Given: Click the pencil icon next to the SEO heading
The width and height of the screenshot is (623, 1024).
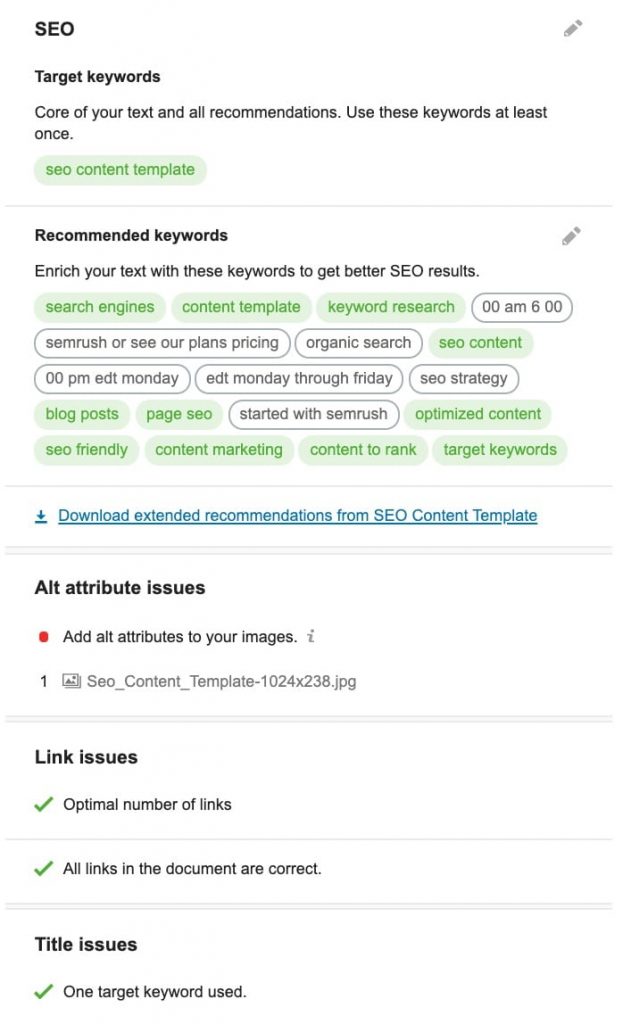Looking at the screenshot, I should coord(573,29).
